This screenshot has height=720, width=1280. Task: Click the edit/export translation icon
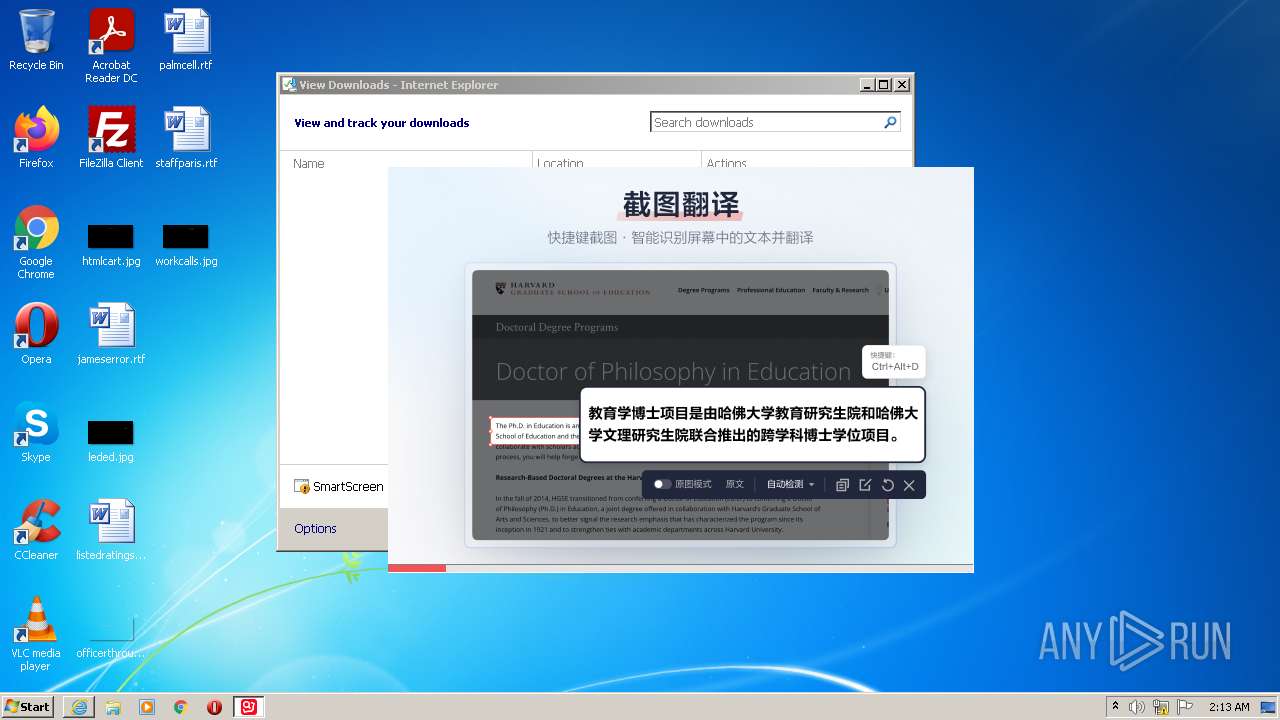pos(865,485)
